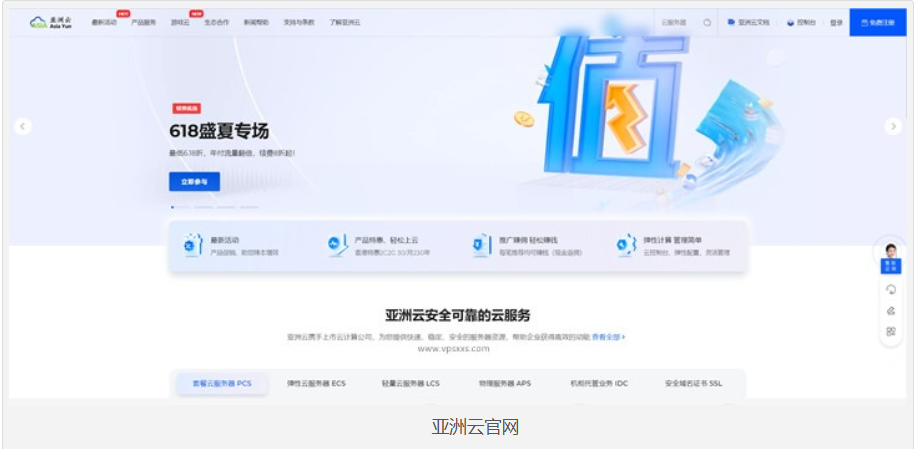Click the globe icon in top bar
917x449 pixels.
(x=707, y=22)
